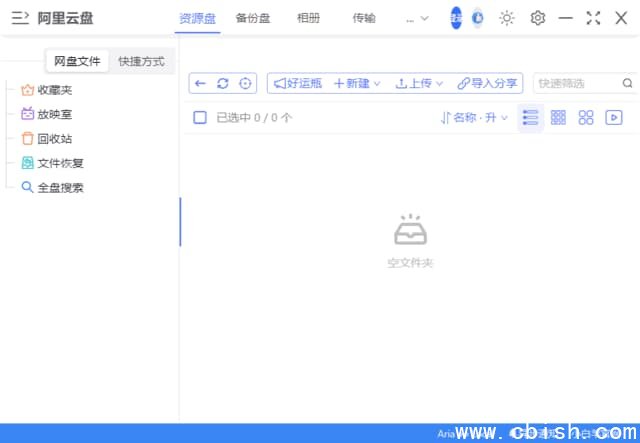Expand the more tabs ellipsis dropdown
Viewport: 640px width, 443px height.
417,18
